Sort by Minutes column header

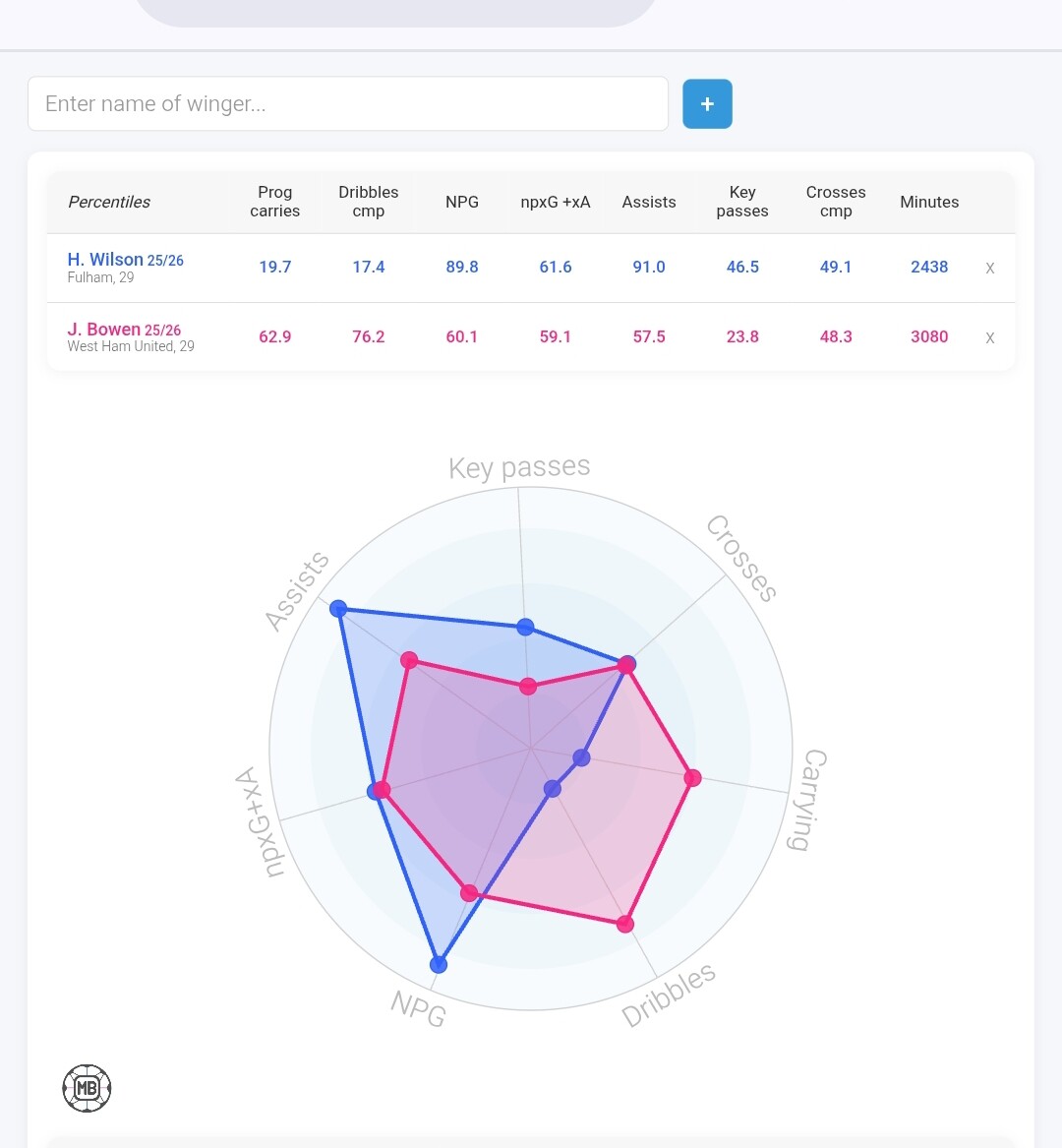coord(929,202)
